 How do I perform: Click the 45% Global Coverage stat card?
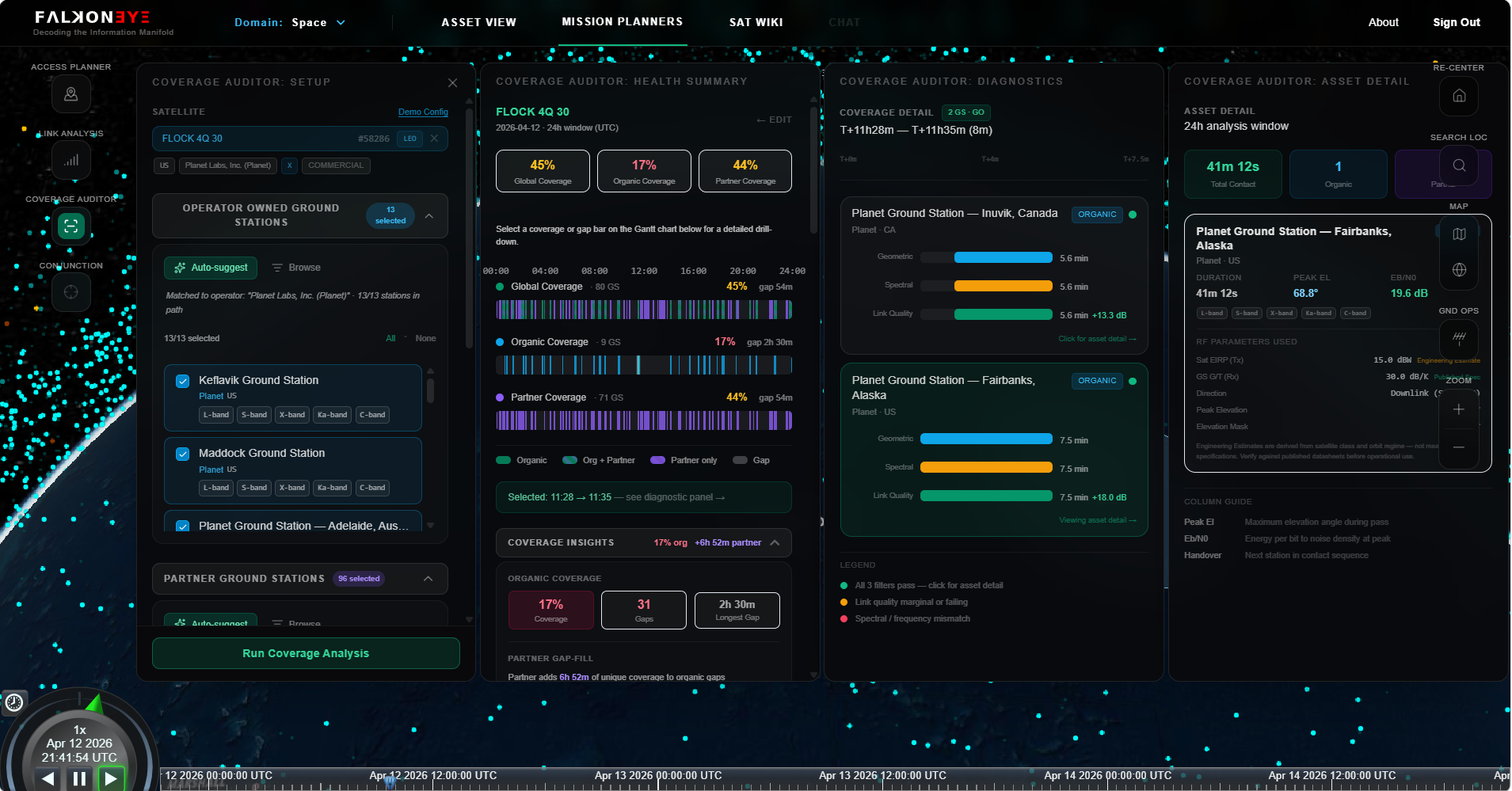[543, 171]
